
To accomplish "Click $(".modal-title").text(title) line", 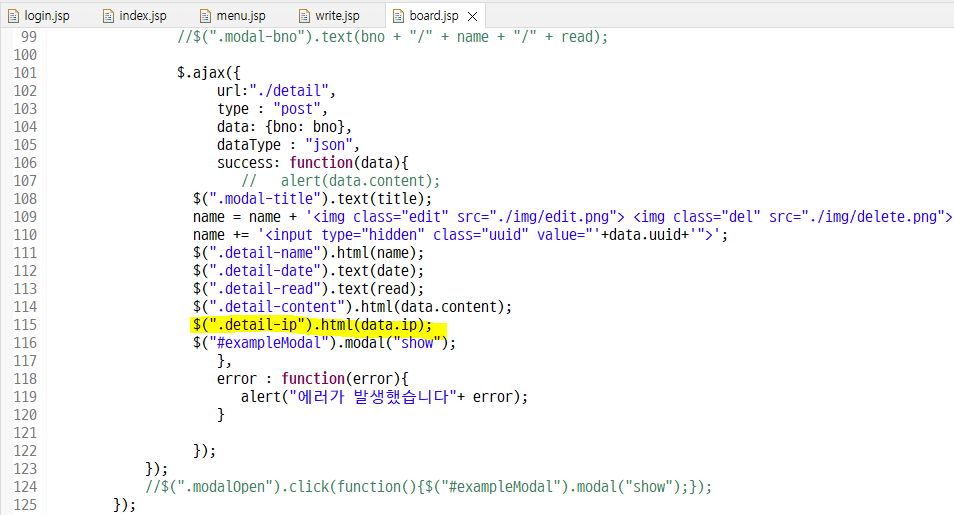I will point(312,199).
